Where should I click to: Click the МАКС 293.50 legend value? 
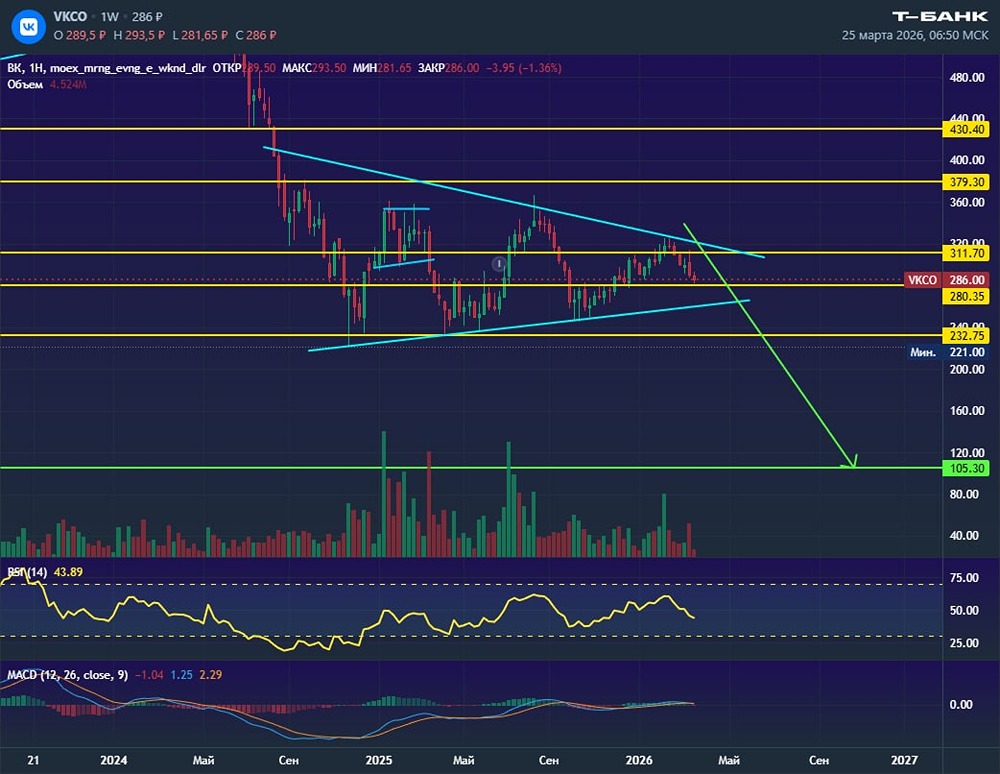click(314, 68)
